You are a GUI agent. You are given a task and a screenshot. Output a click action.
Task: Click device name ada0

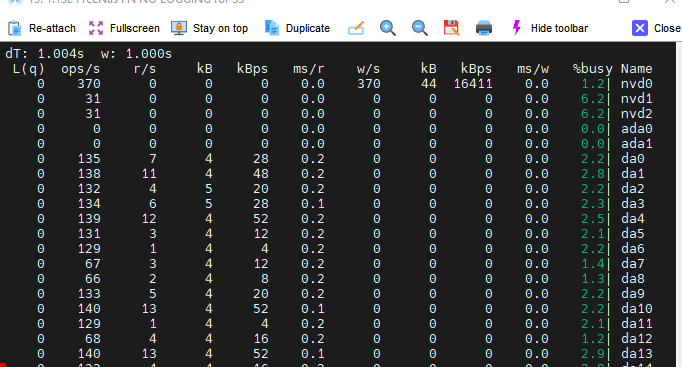[636, 129]
